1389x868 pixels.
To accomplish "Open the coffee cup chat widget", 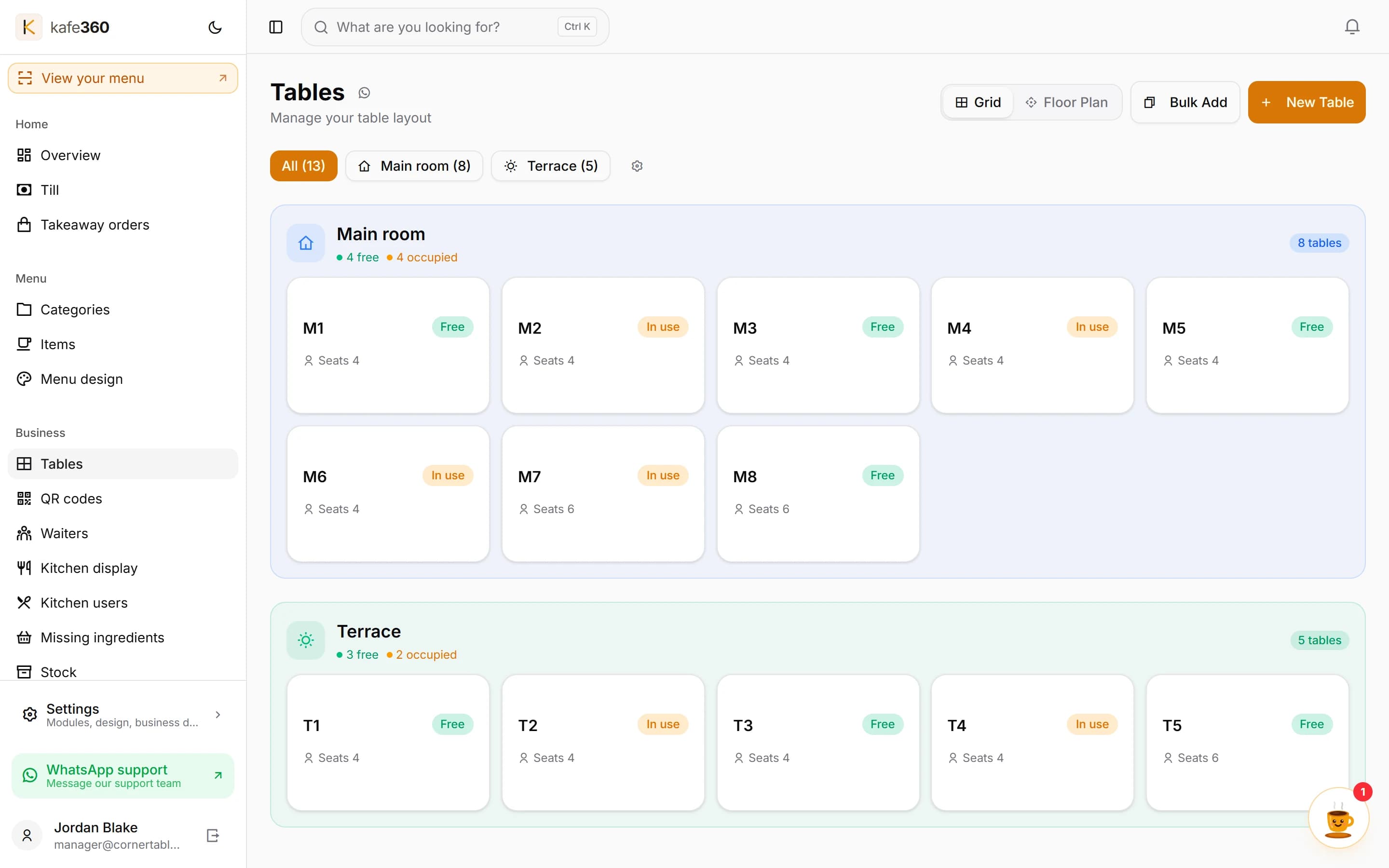I will click(1338, 818).
